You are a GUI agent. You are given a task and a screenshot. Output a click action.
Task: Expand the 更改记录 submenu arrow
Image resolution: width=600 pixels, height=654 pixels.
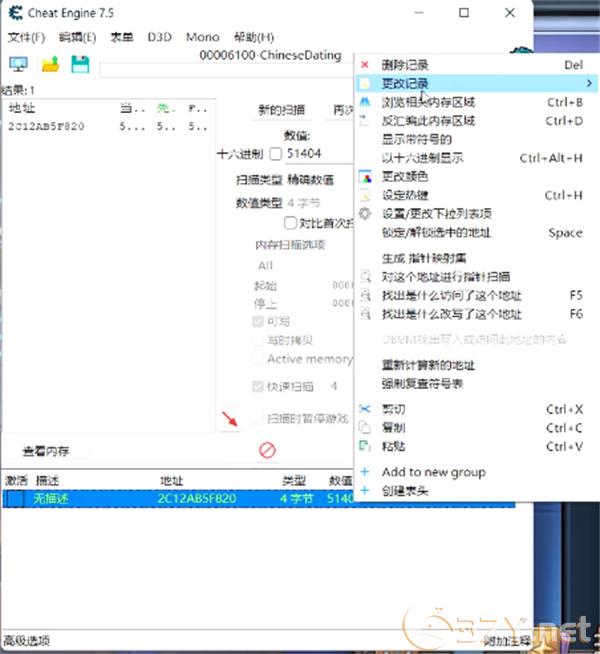coord(589,83)
